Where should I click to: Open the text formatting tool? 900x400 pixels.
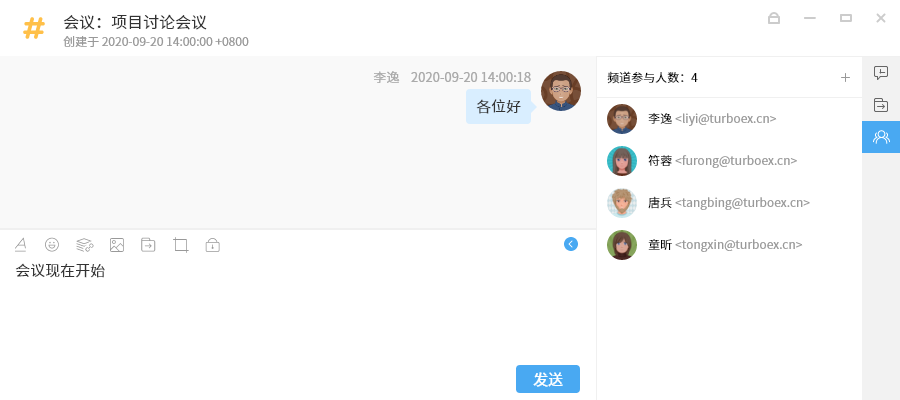pos(21,245)
